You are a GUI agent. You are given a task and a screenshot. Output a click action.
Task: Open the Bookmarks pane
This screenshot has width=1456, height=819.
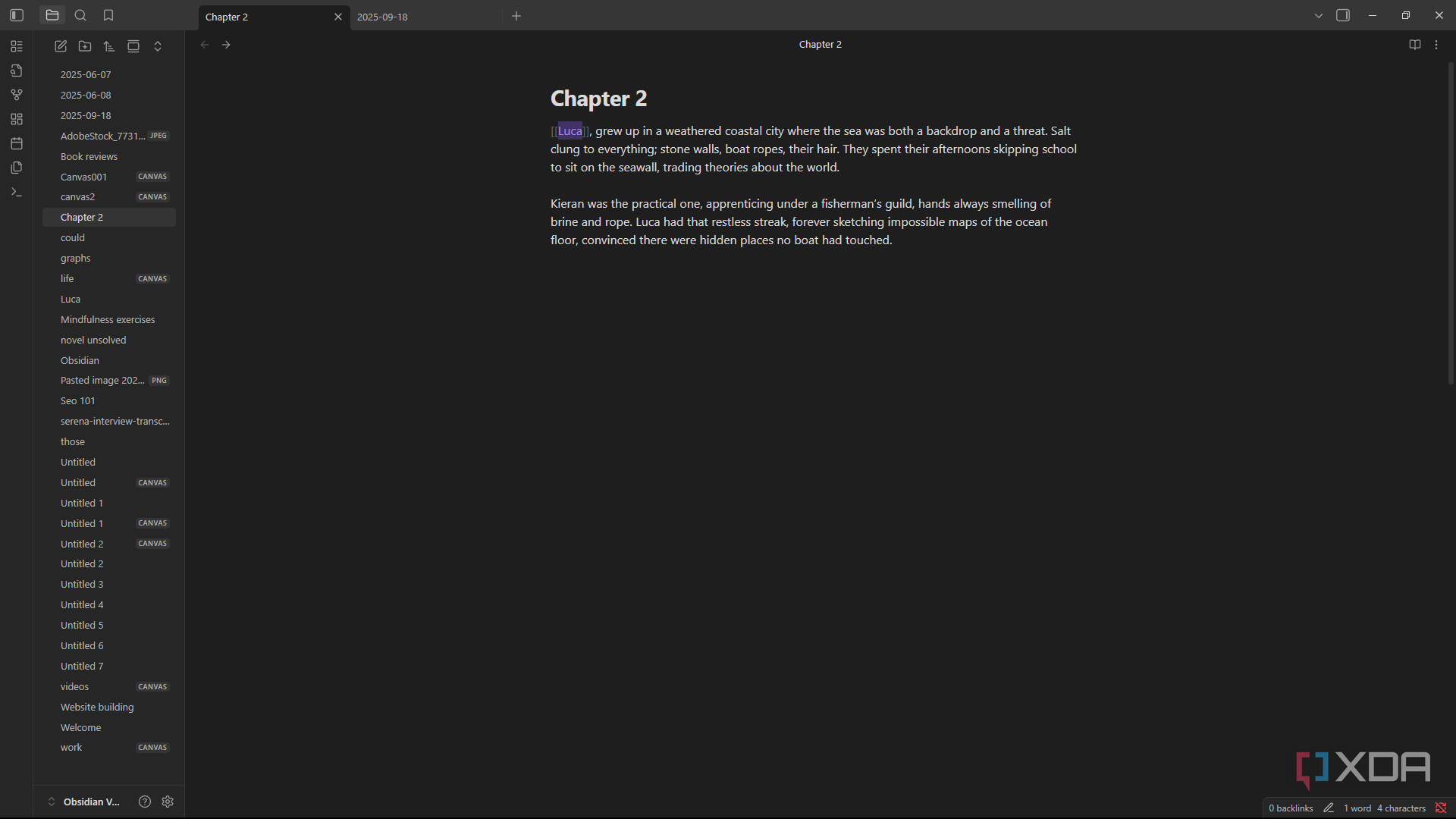[x=108, y=15]
